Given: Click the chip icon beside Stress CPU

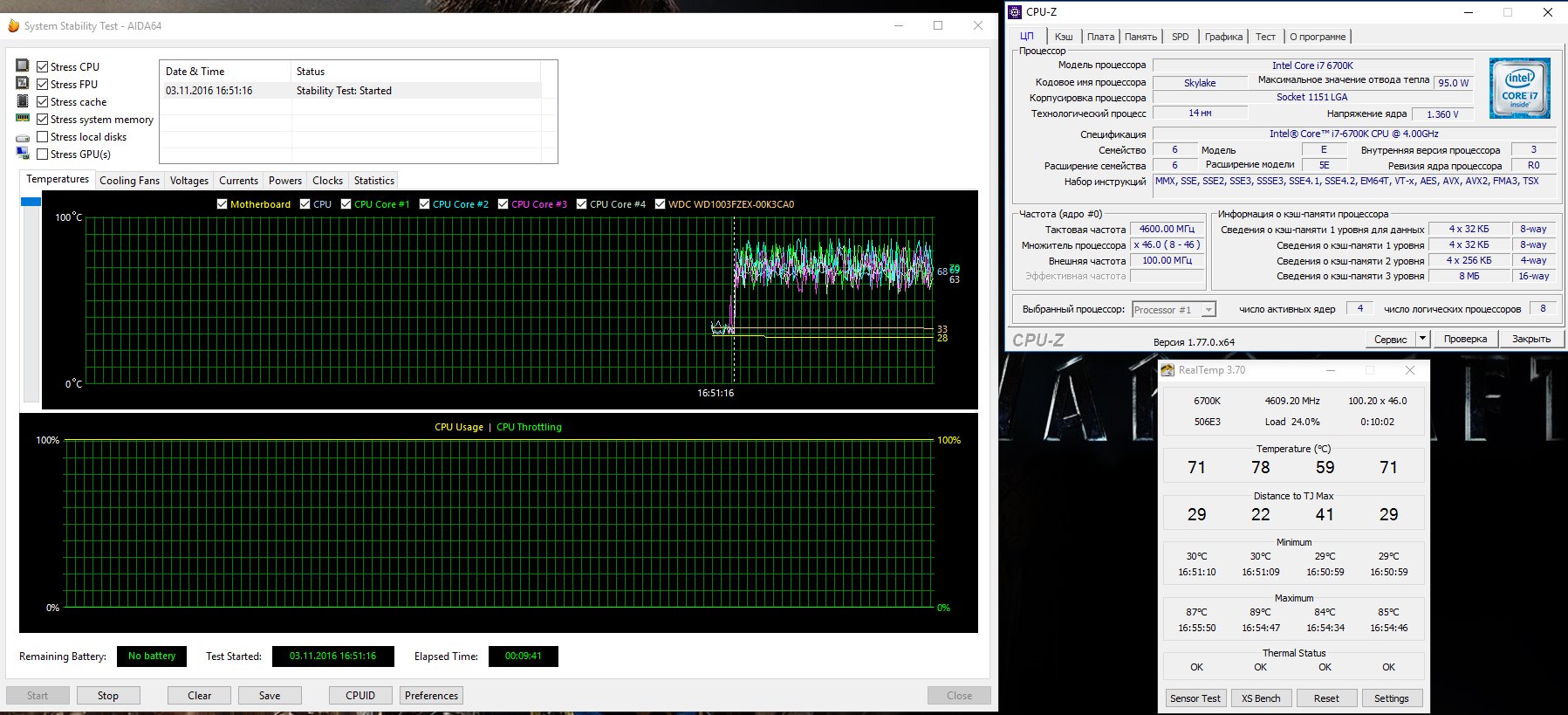Looking at the screenshot, I should tap(23, 65).
